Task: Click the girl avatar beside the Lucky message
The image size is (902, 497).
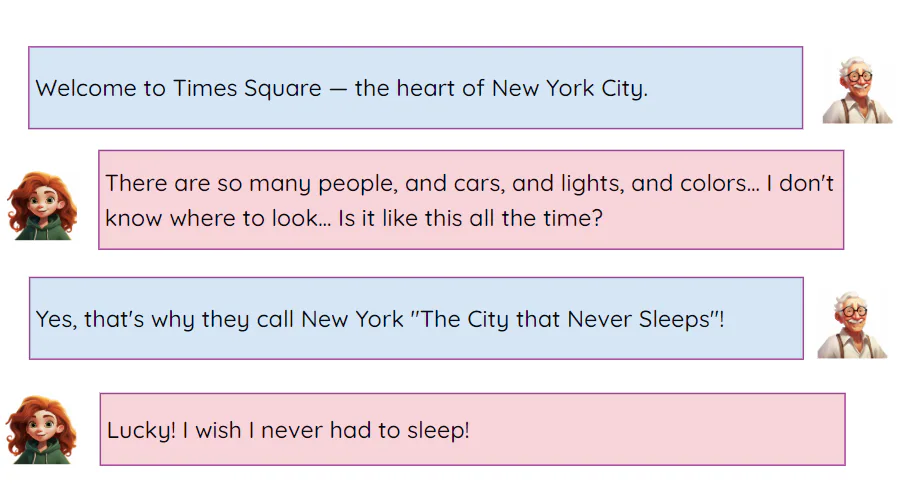Action: pyautogui.click(x=42, y=430)
